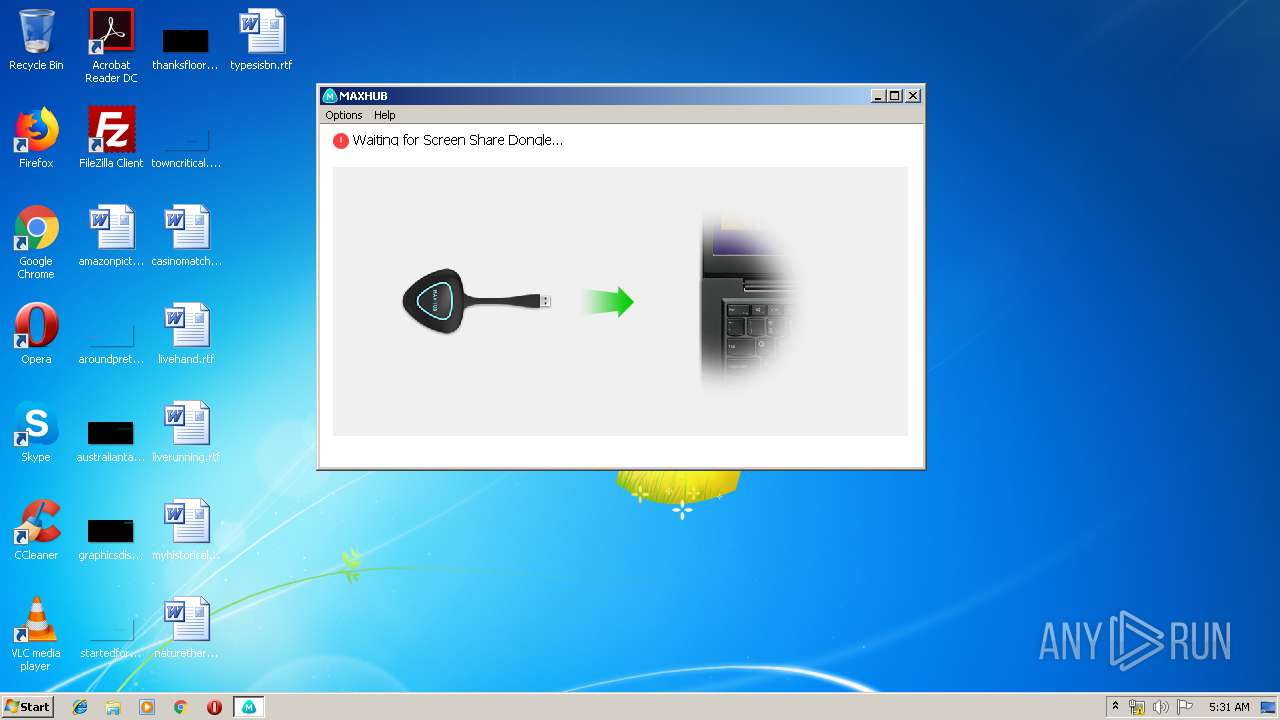Click the MAXHUB logo icon in title bar

(x=330, y=96)
